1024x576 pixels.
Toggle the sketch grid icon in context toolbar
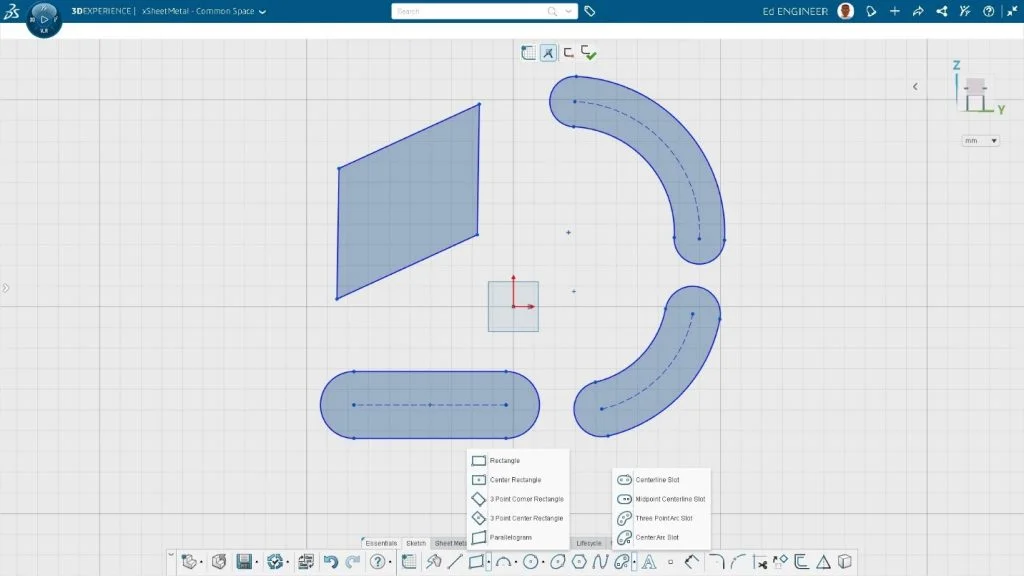(528, 53)
